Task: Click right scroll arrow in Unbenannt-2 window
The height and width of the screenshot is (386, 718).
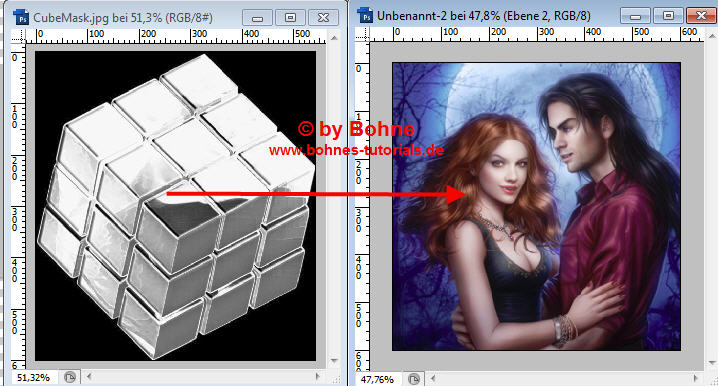Action: (x=696, y=378)
